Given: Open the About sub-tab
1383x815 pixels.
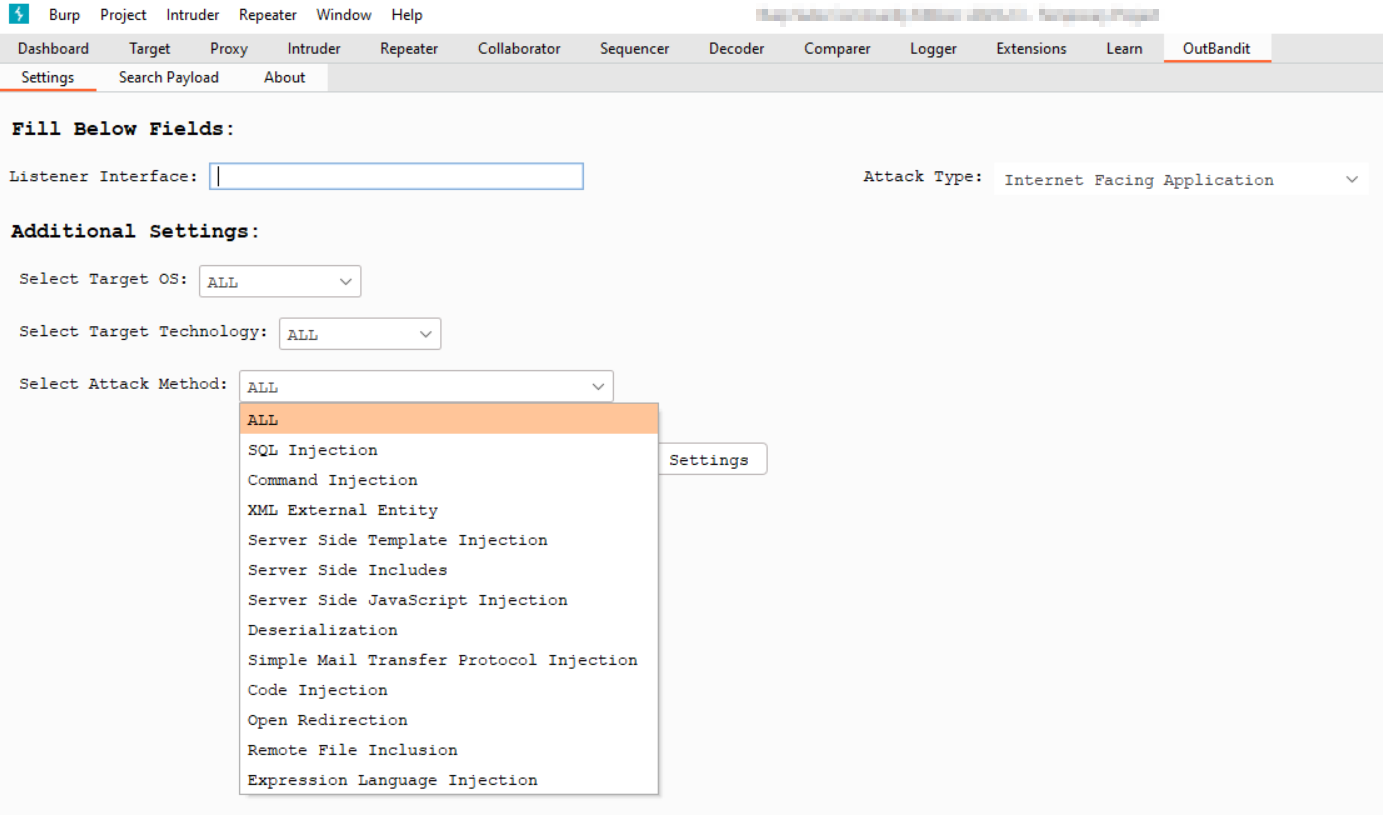Looking at the screenshot, I should pyautogui.click(x=284, y=77).
